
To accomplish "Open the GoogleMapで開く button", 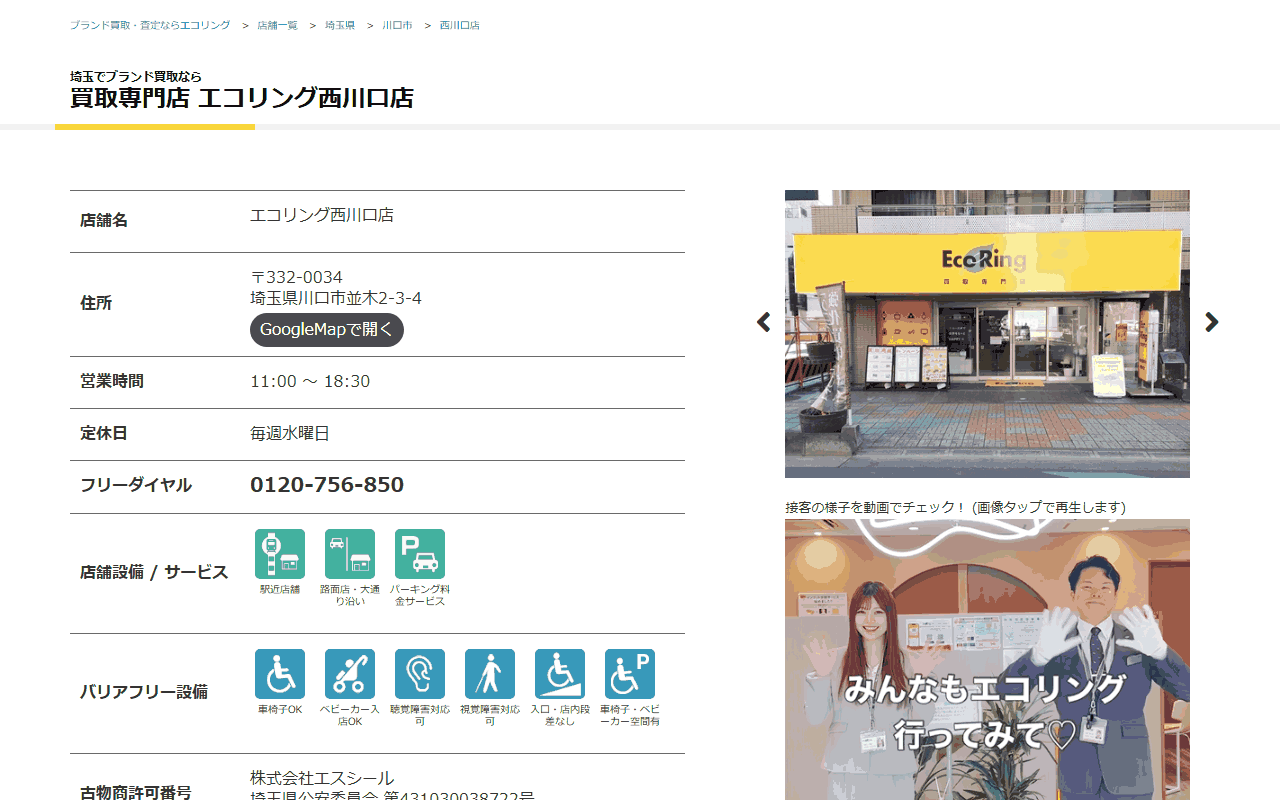I will [x=327, y=330].
